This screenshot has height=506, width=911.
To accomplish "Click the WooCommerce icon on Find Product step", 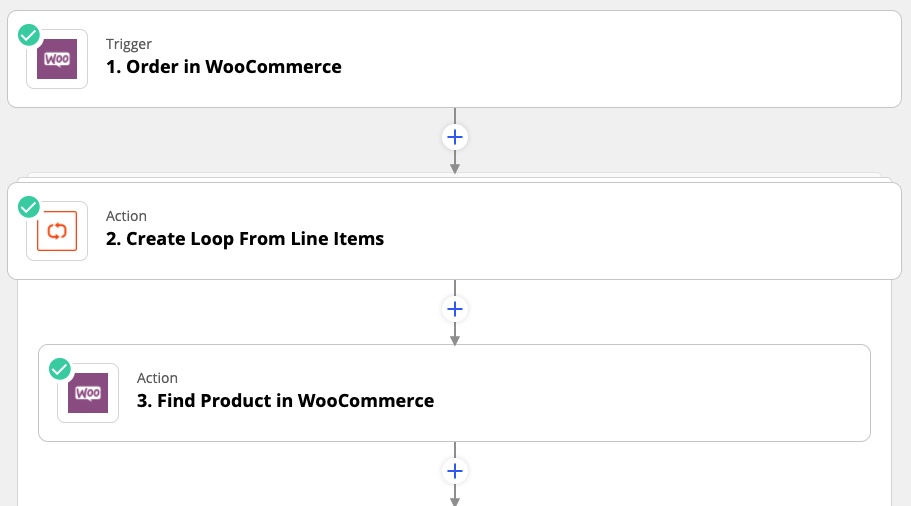I will tap(88, 393).
